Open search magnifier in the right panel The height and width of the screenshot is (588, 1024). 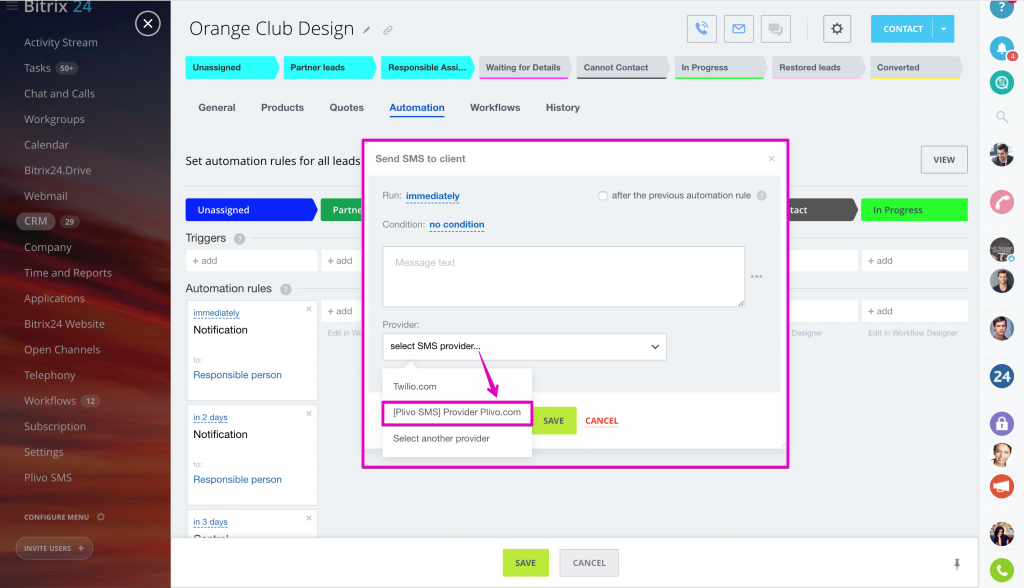[1001, 117]
